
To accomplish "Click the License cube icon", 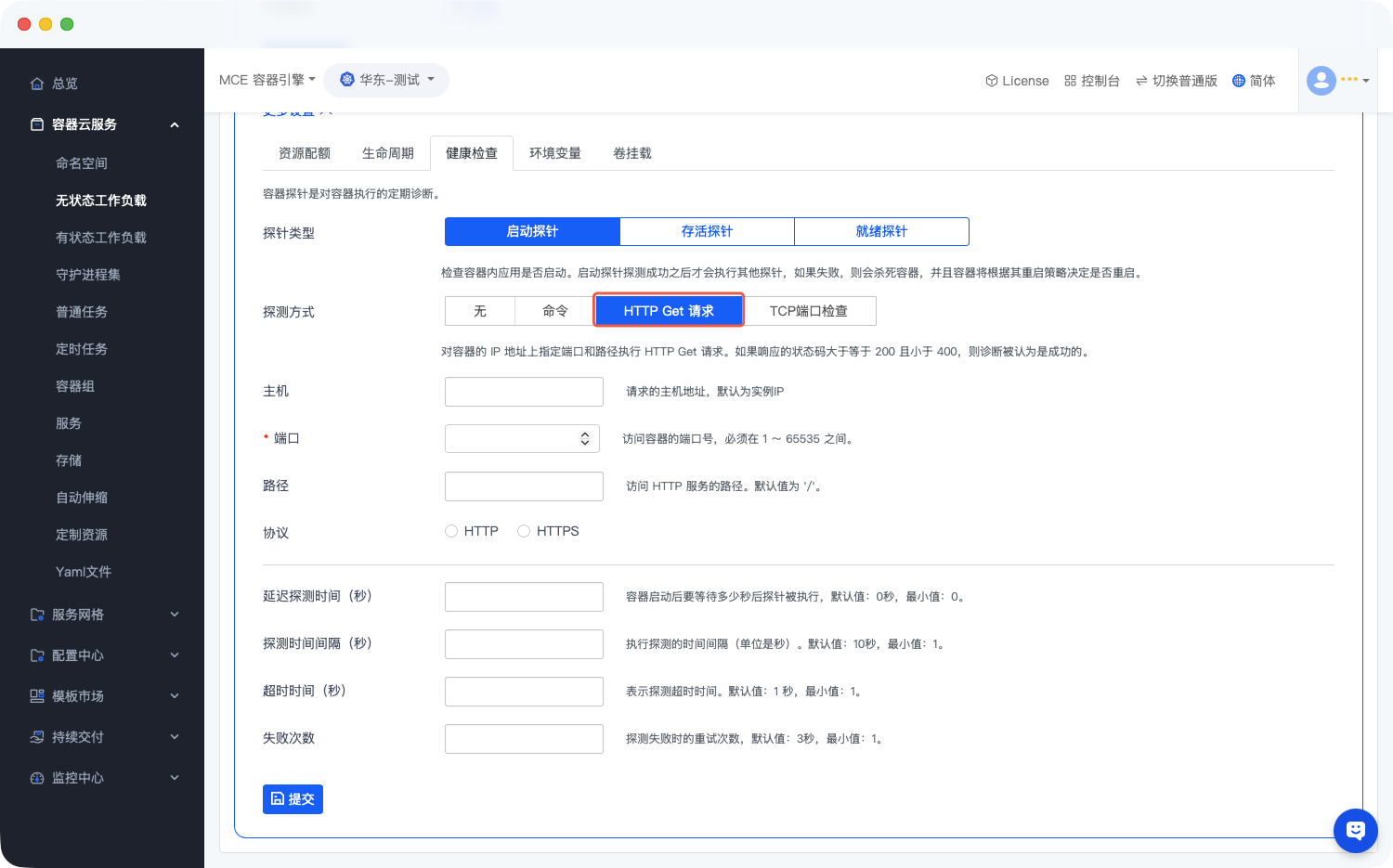I will coord(991,81).
